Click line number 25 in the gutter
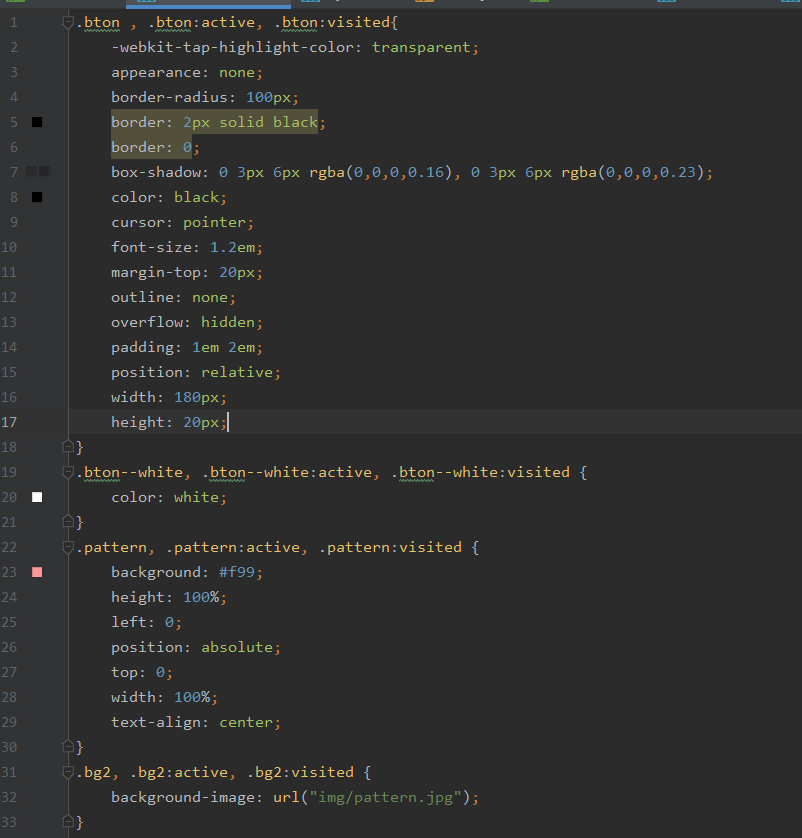The height and width of the screenshot is (838, 802). point(14,622)
